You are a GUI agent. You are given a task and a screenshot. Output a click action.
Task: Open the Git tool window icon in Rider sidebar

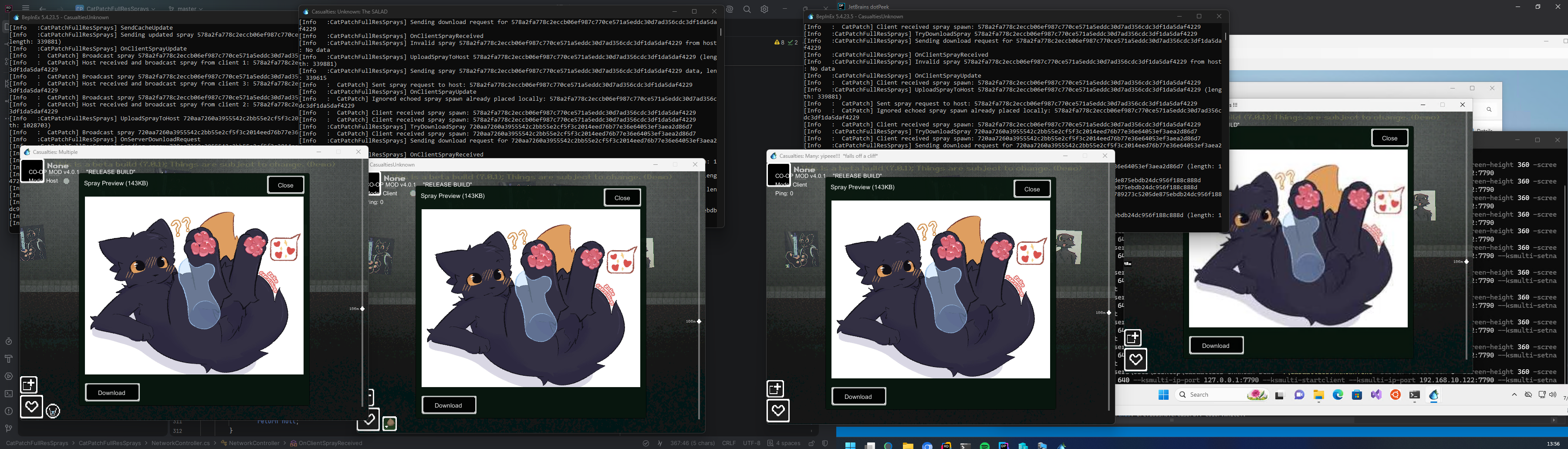point(9,428)
